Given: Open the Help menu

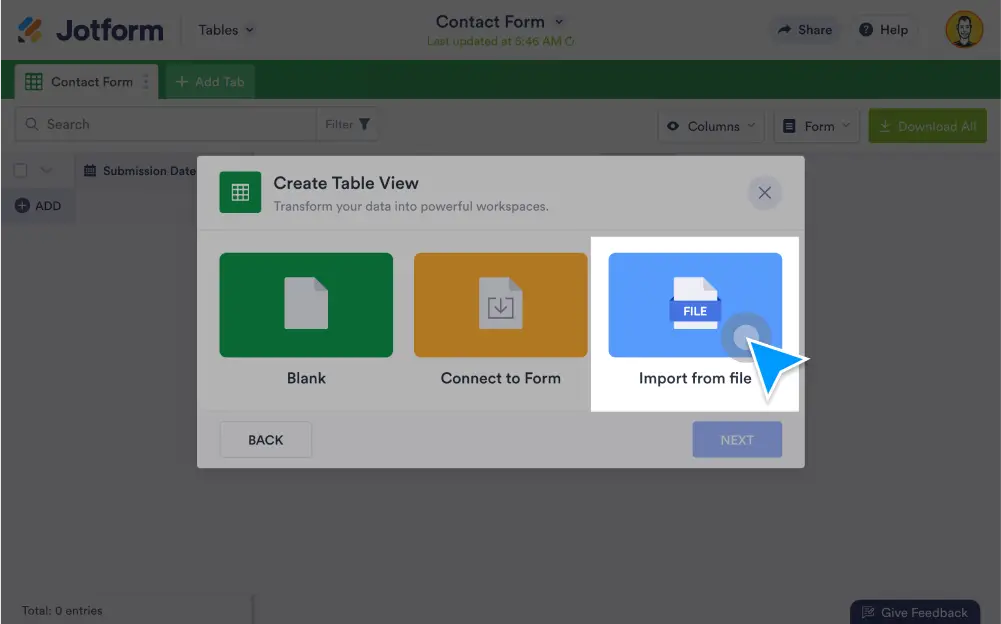Looking at the screenshot, I should [x=883, y=30].
